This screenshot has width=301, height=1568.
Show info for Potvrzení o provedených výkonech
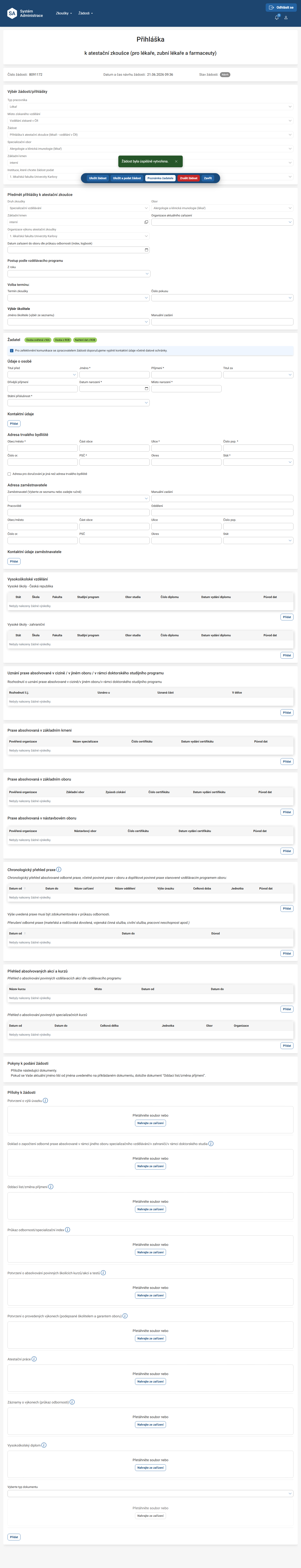pyautogui.click(x=125, y=1316)
